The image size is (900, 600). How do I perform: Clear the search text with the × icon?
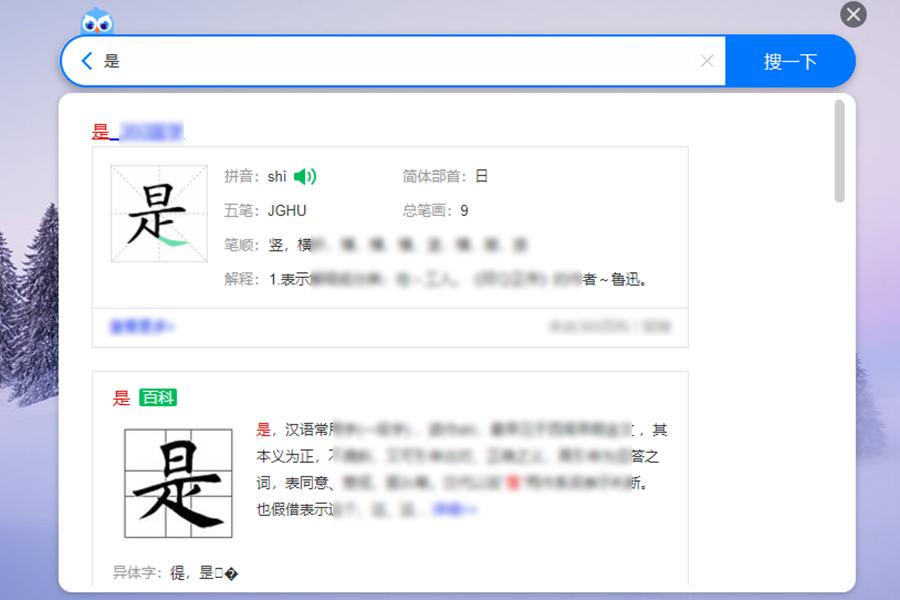(709, 60)
